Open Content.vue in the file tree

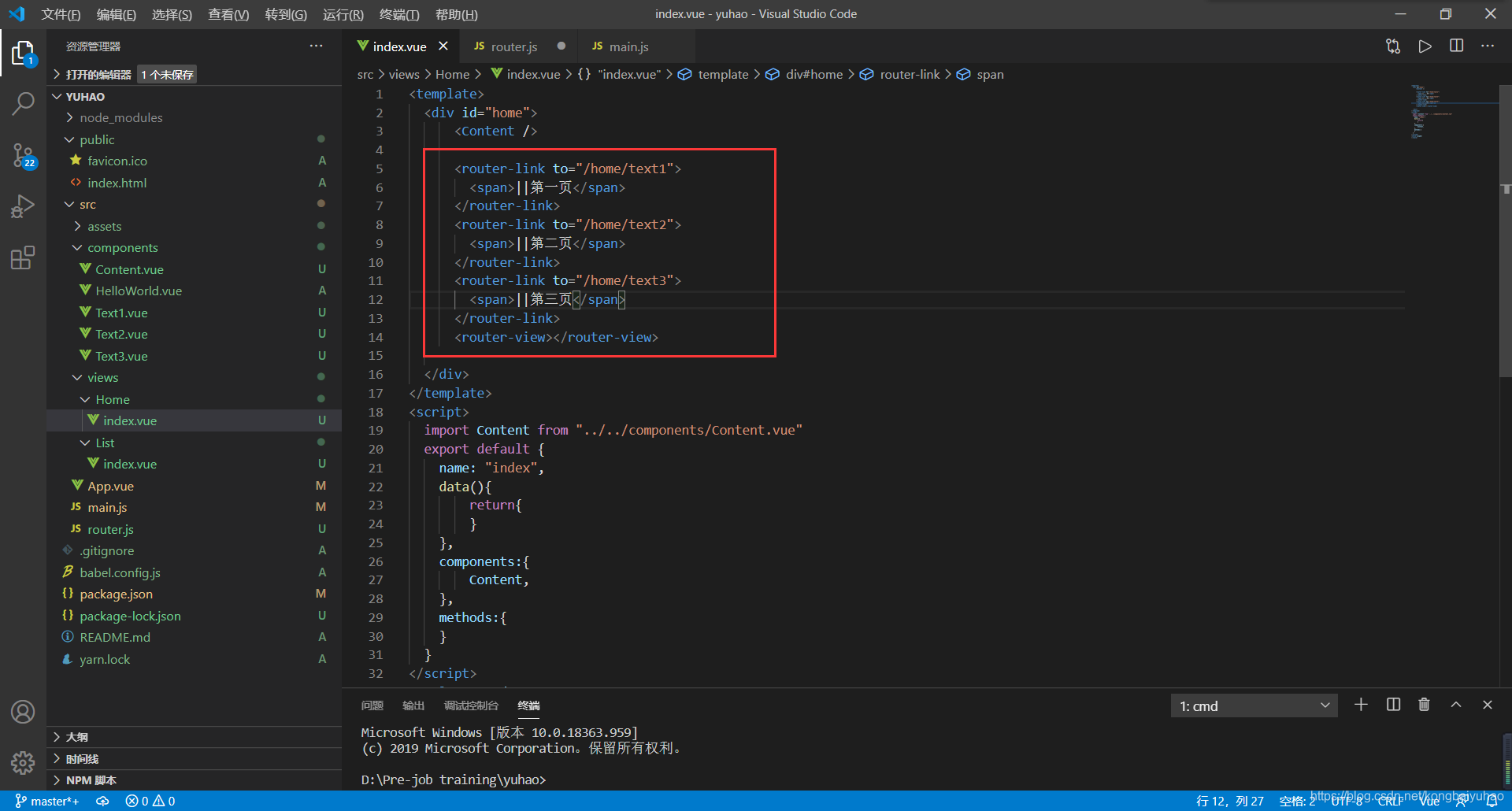pos(195,269)
